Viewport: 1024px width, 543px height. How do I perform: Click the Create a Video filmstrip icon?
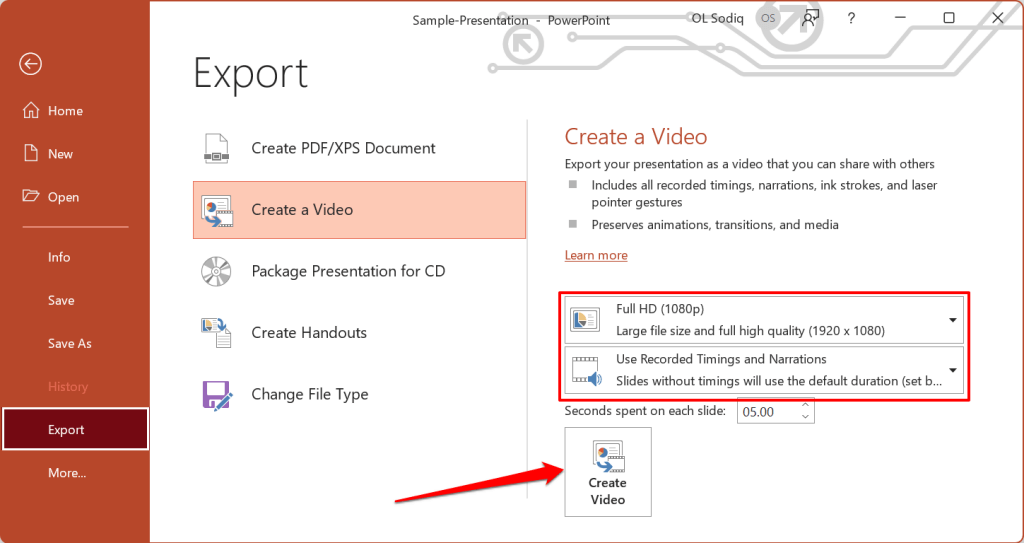tap(217, 210)
